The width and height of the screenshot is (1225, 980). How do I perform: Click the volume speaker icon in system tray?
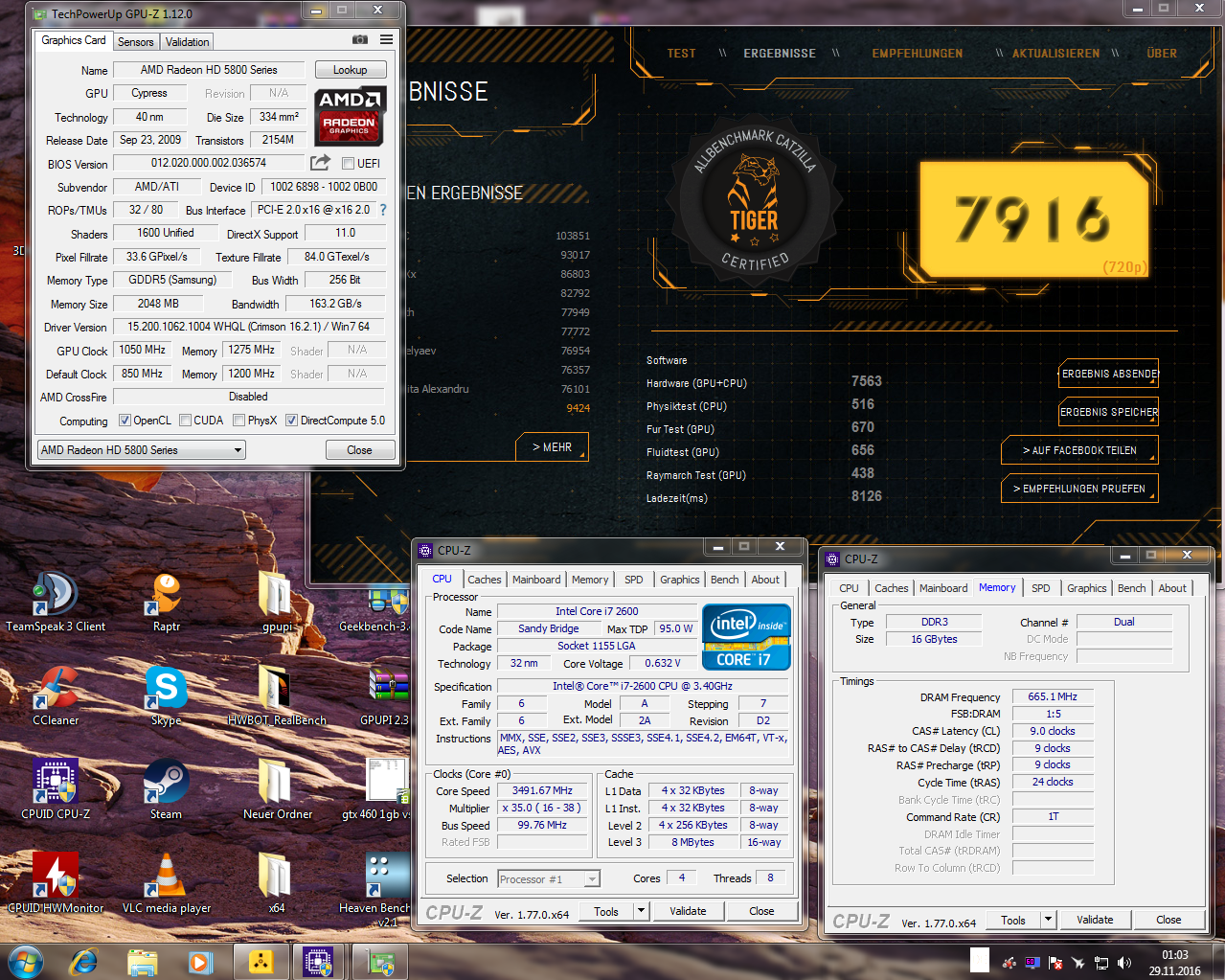(x=1123, y=963)
